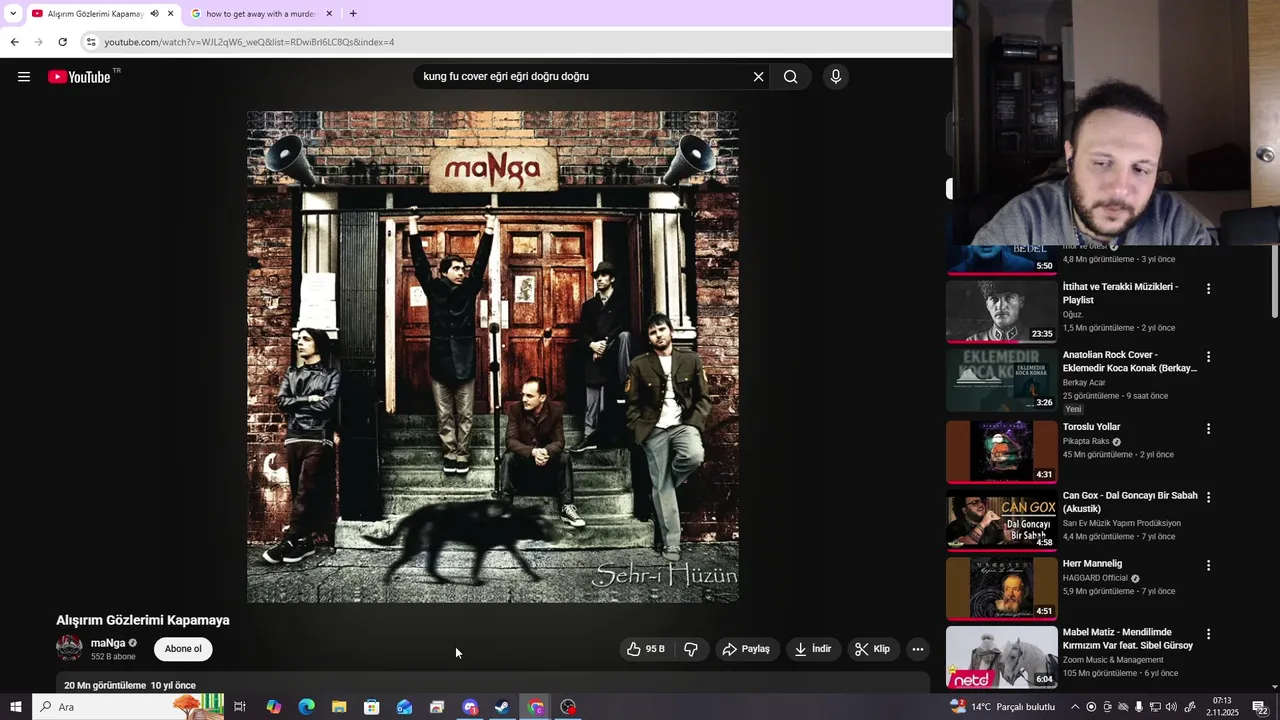This screenshot has width=1280, height=720.
Task: Click '20 Mn görüntüleme 10 yıl önce' description
Action: (130, 686)
